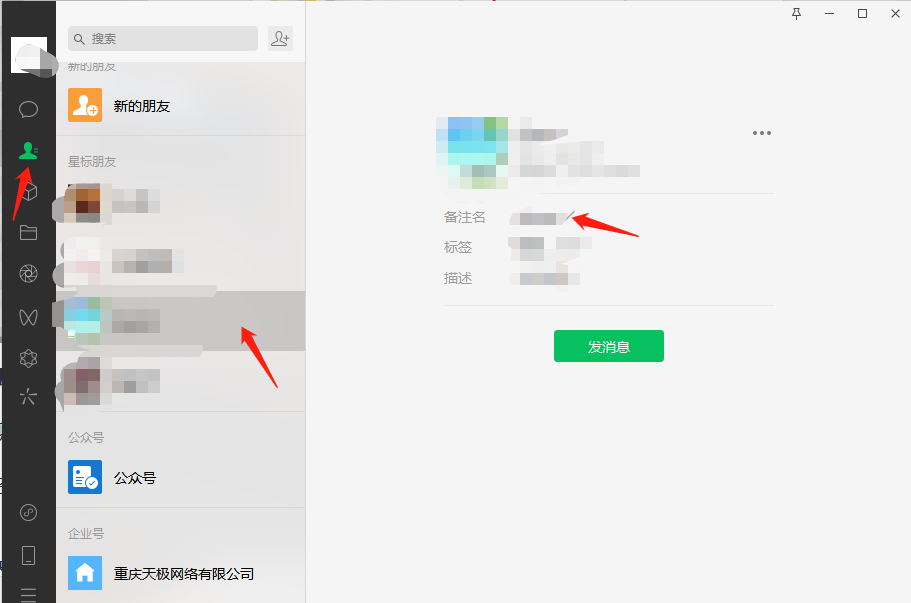Open Moments aperture icon
This screenshot has height=603, width=911.
pyautogui.click(x=28, y=273)
